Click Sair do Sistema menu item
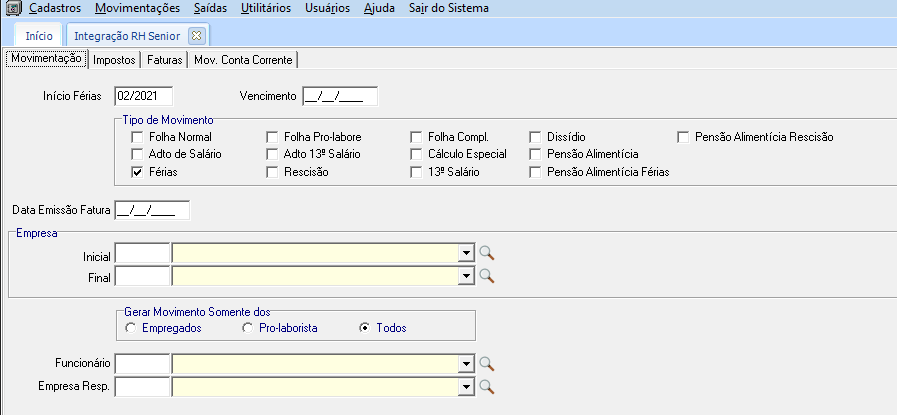The image size is (897, 415). click(x=449, y=8)
